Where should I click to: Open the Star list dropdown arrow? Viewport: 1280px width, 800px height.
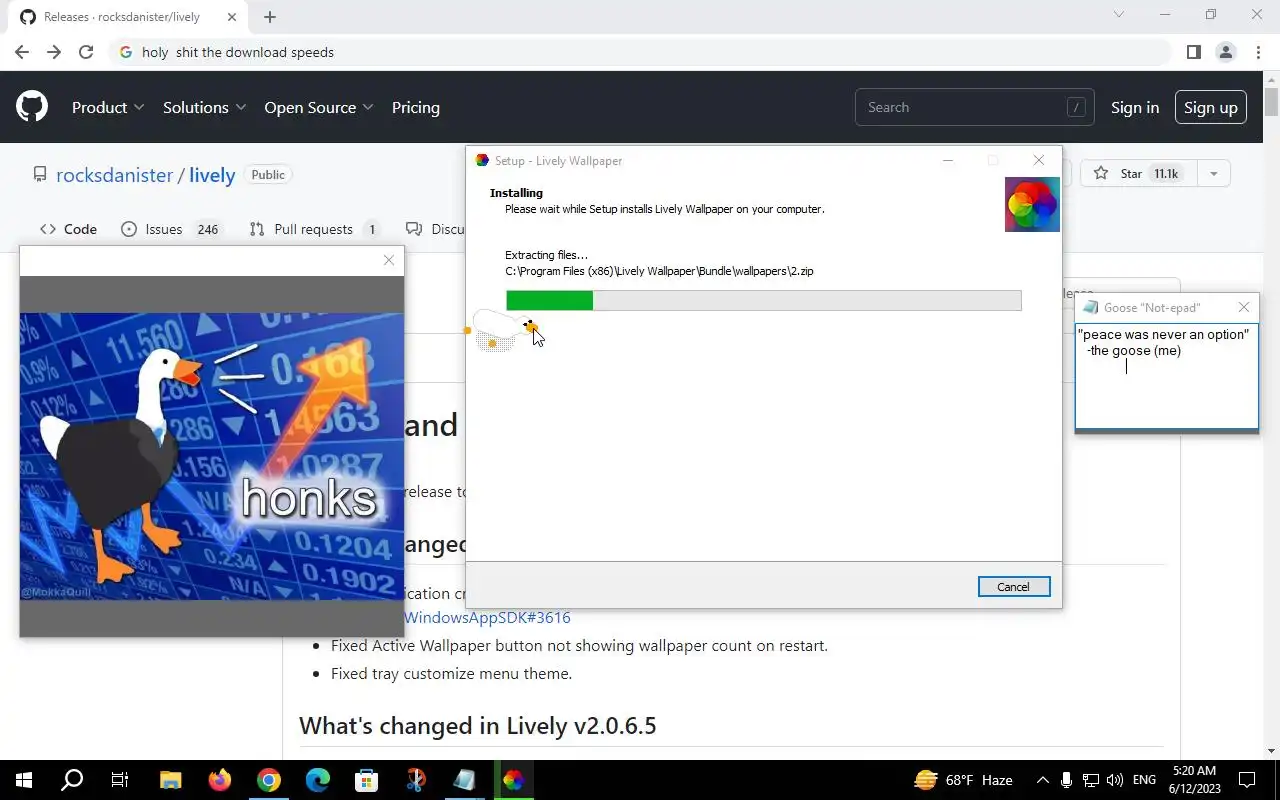(1213, 174)
